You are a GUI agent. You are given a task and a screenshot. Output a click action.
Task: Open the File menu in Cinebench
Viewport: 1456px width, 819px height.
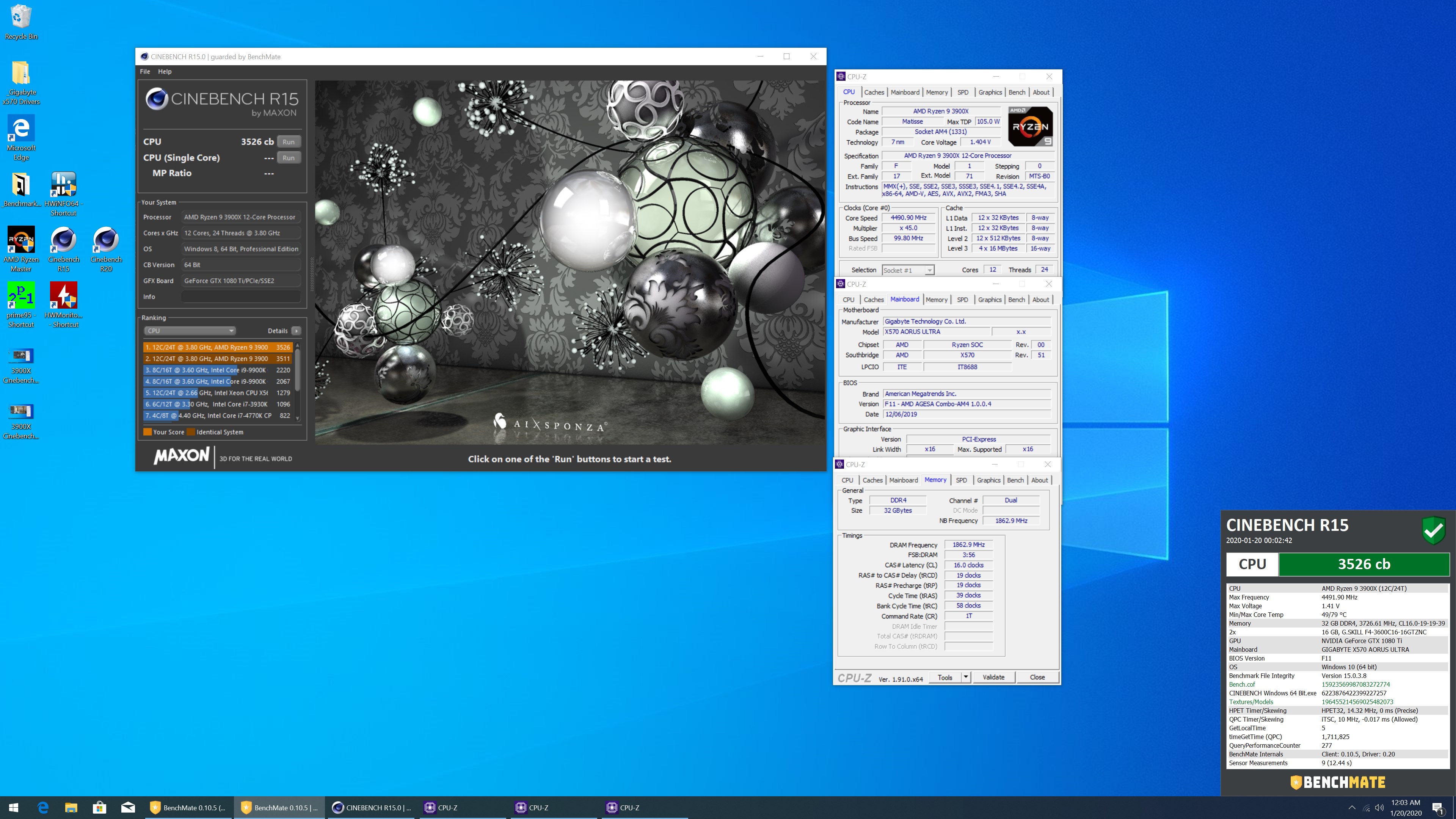pyautogui.click(x=145, y=72)
